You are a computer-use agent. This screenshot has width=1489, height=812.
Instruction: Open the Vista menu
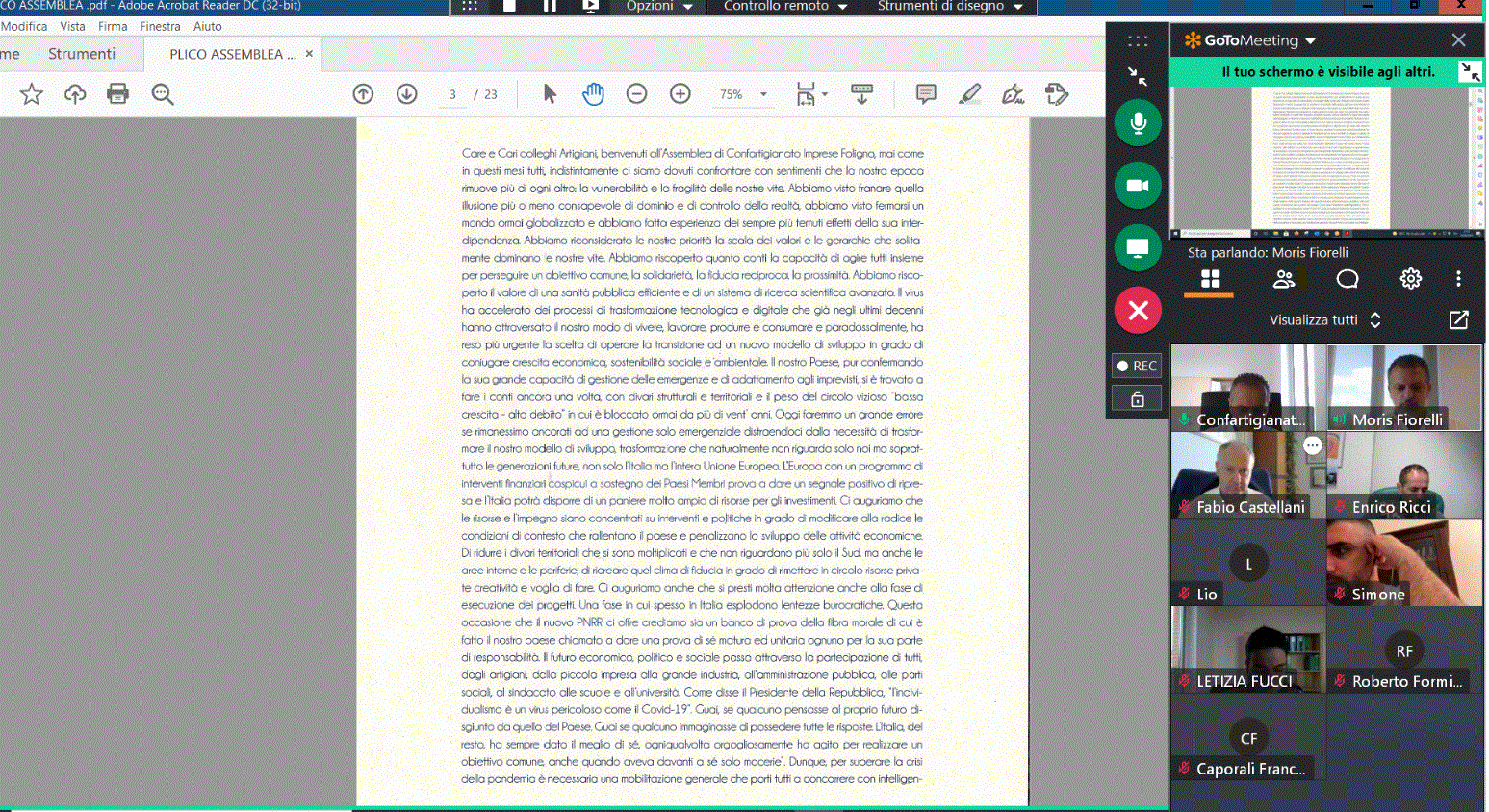72,27
